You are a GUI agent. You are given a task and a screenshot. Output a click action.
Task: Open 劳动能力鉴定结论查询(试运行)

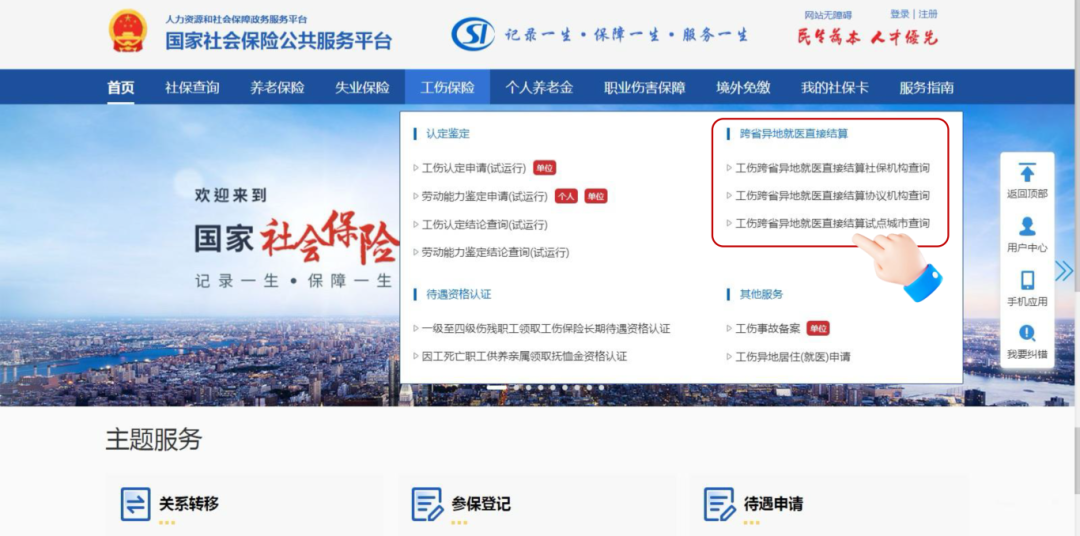click(x=496, y=253)
